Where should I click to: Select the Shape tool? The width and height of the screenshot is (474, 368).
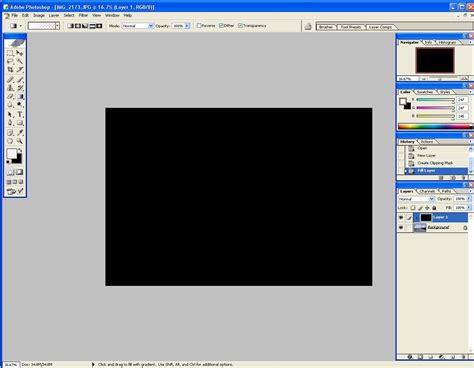click(x=20, y=123)
